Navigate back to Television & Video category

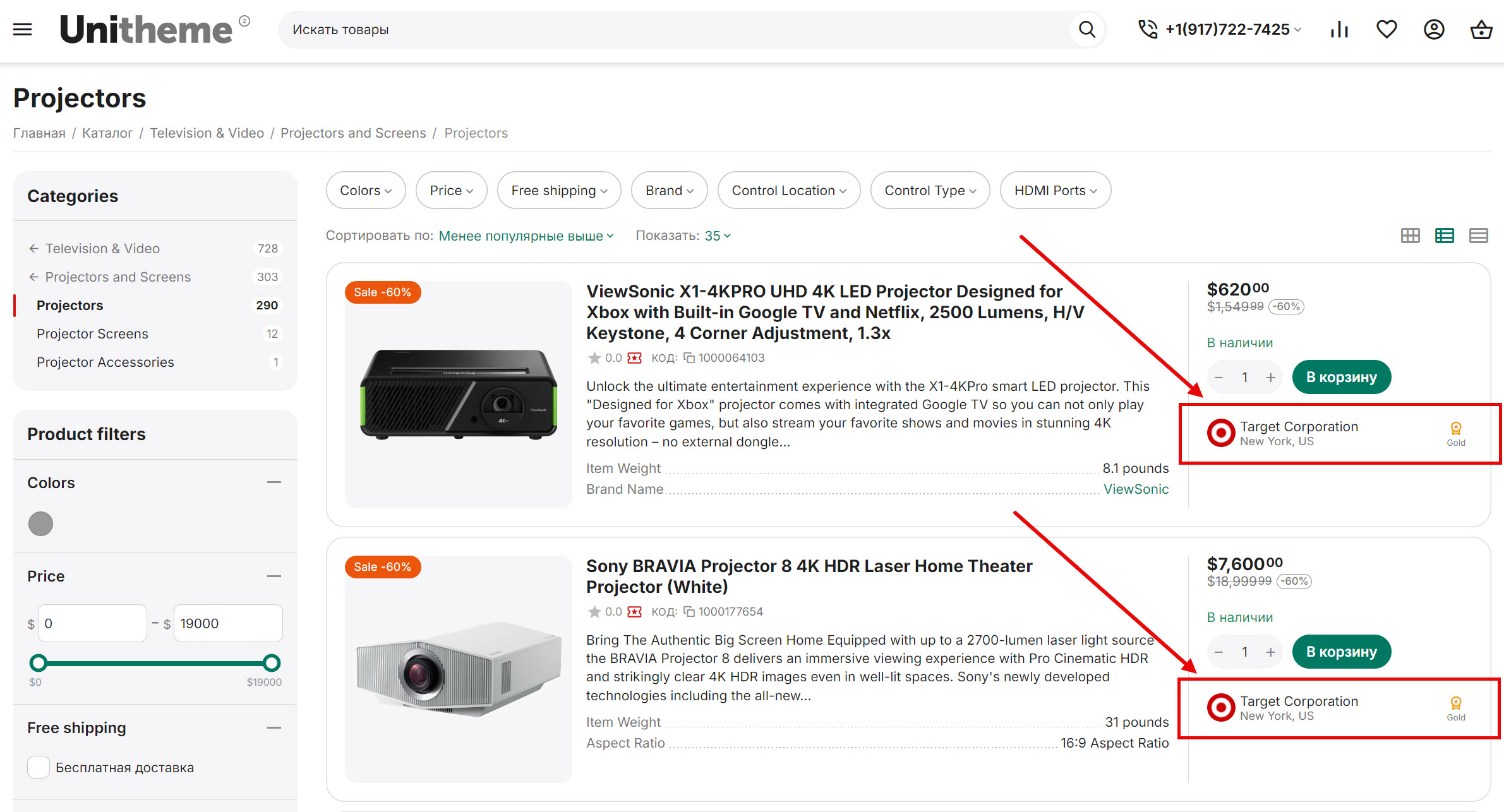pos(102,248)
